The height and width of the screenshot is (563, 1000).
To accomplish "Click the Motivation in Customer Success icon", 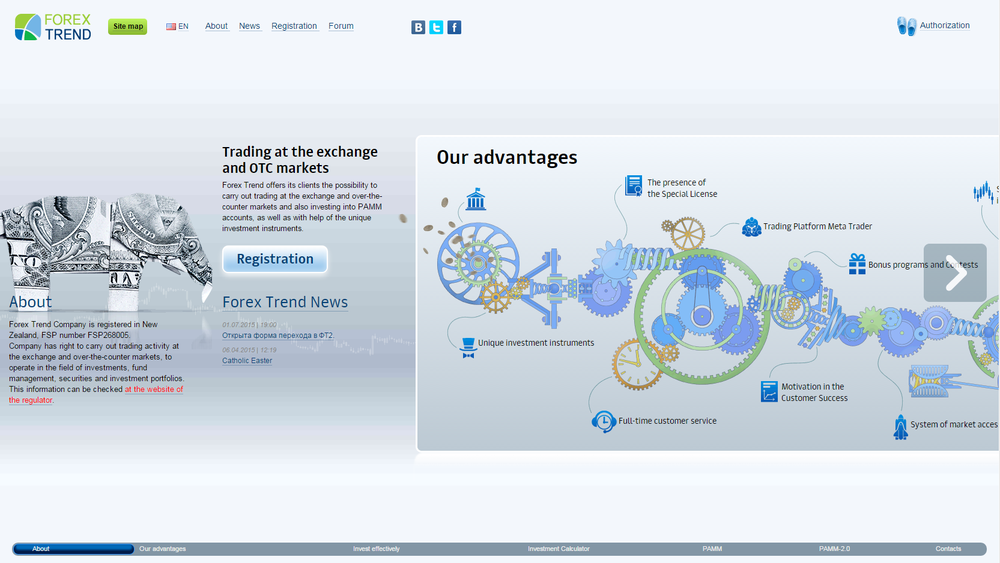I will click(x=769, y=391).
